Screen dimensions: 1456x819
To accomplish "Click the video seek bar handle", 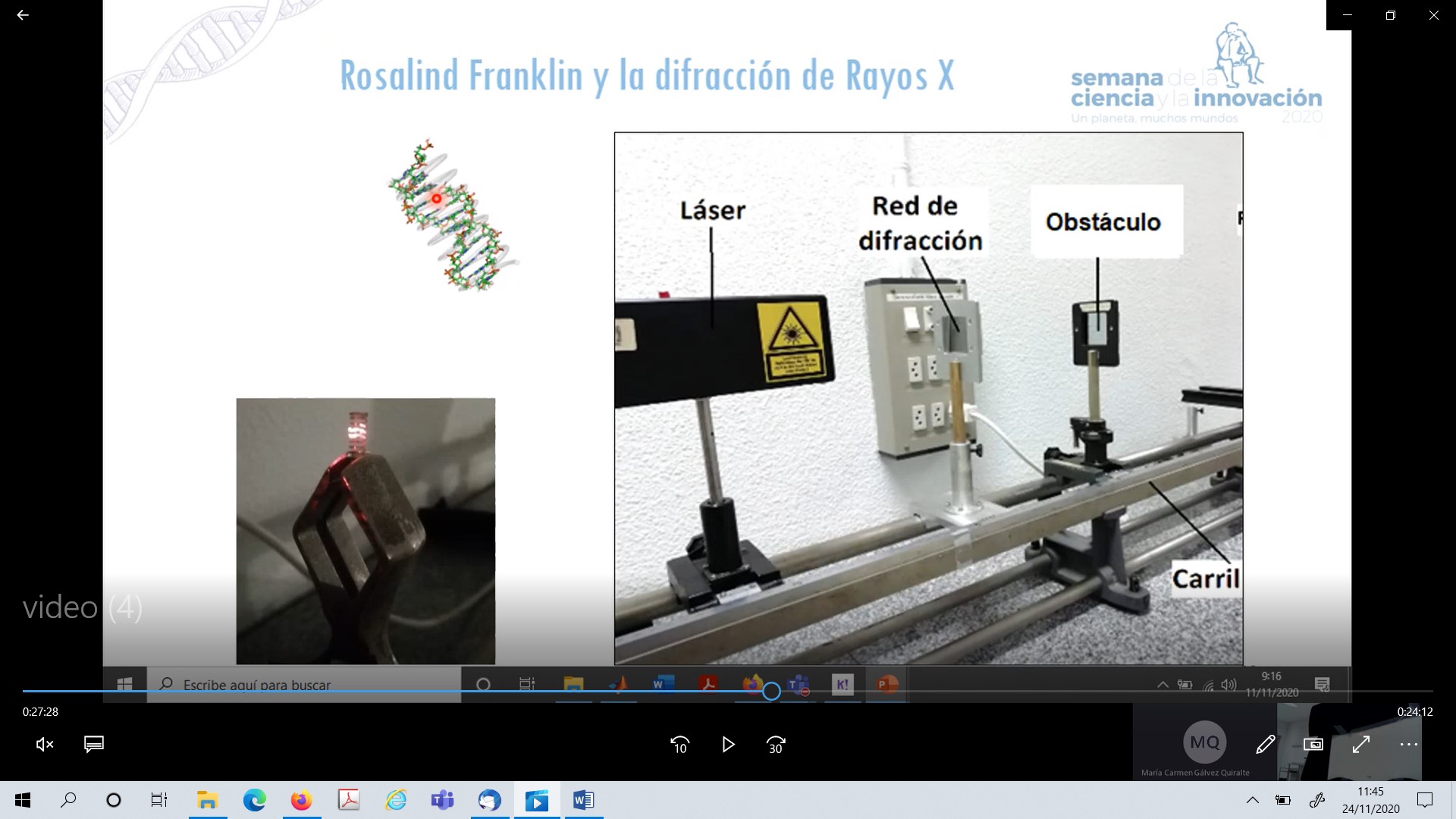I will coord(771,691).
